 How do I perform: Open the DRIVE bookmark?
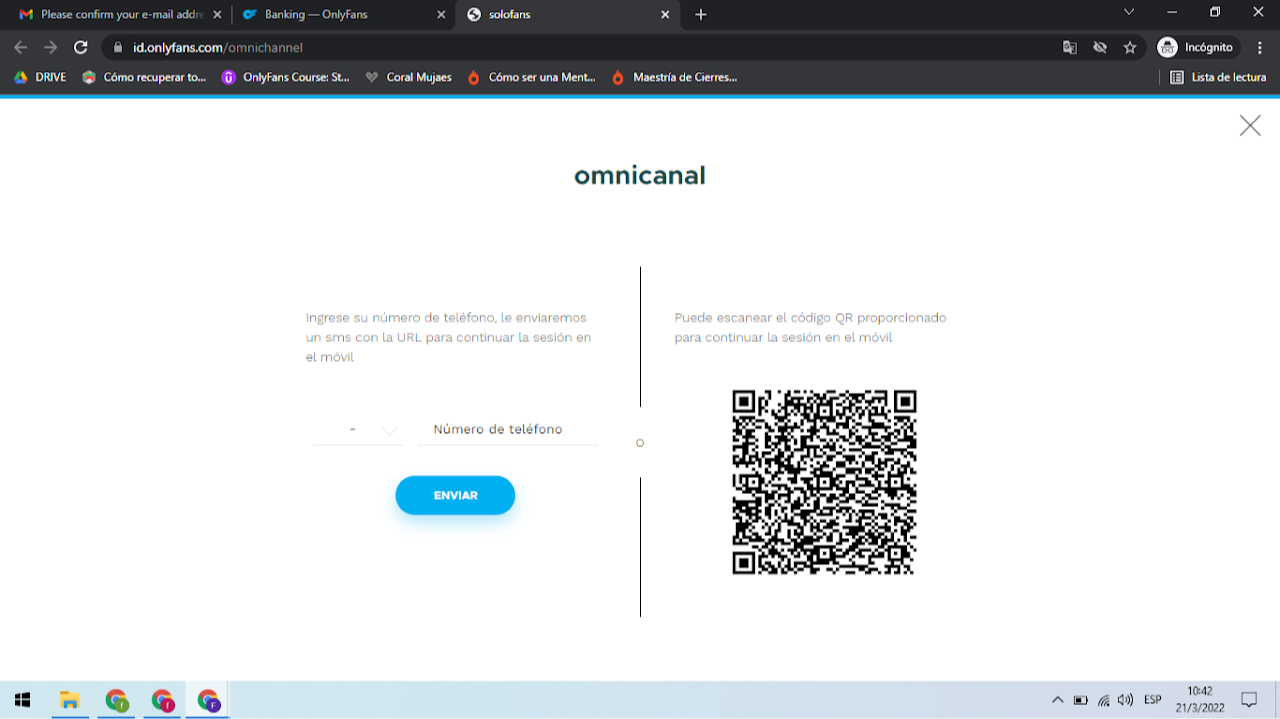(x=40, y=77)
